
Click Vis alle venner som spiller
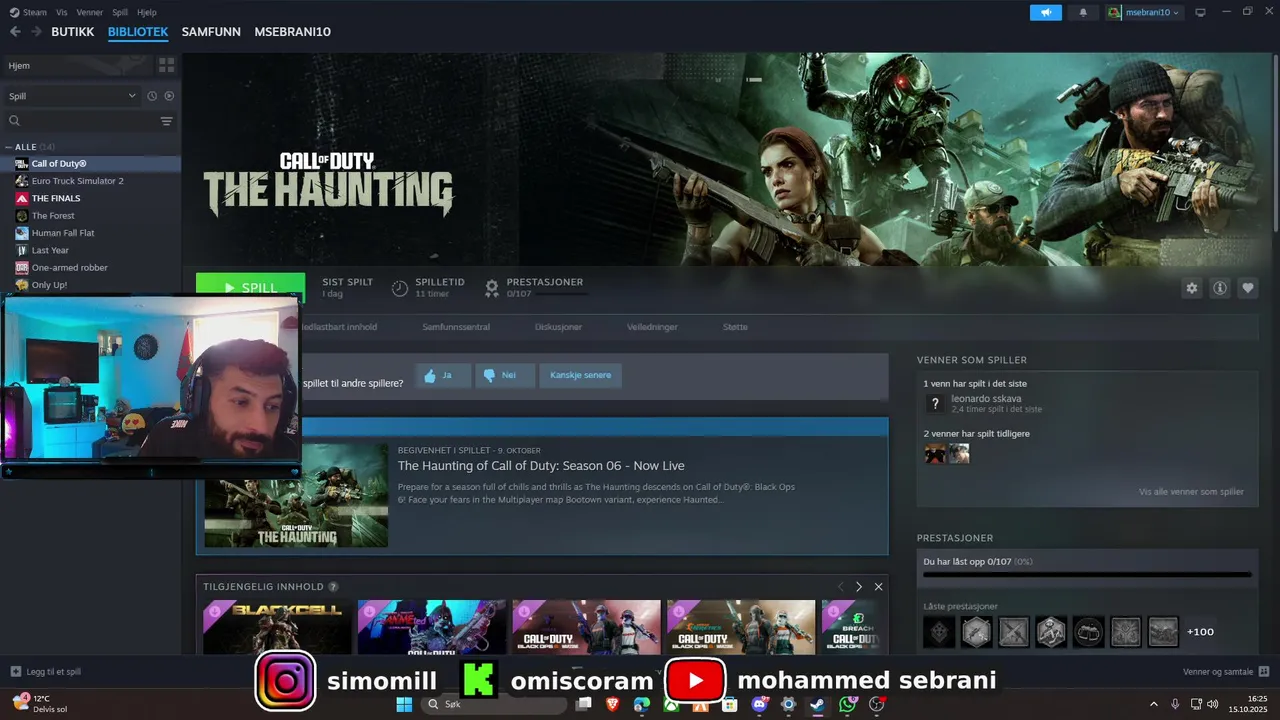tap(1191, 492)
